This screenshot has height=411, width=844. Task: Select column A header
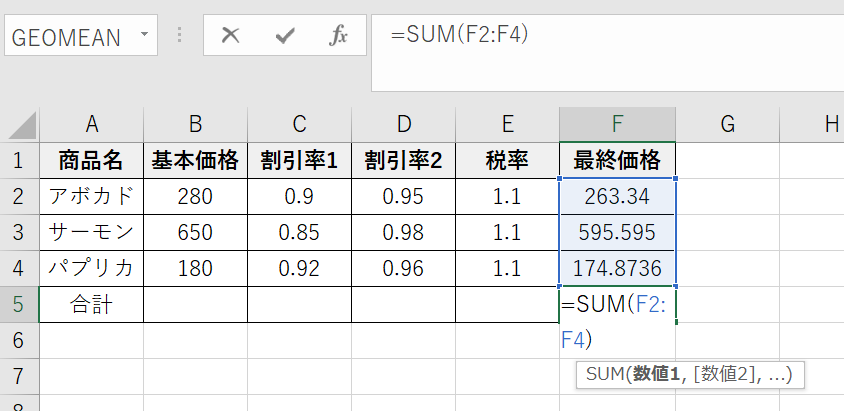pyautogui.click(x=91, y=124)
